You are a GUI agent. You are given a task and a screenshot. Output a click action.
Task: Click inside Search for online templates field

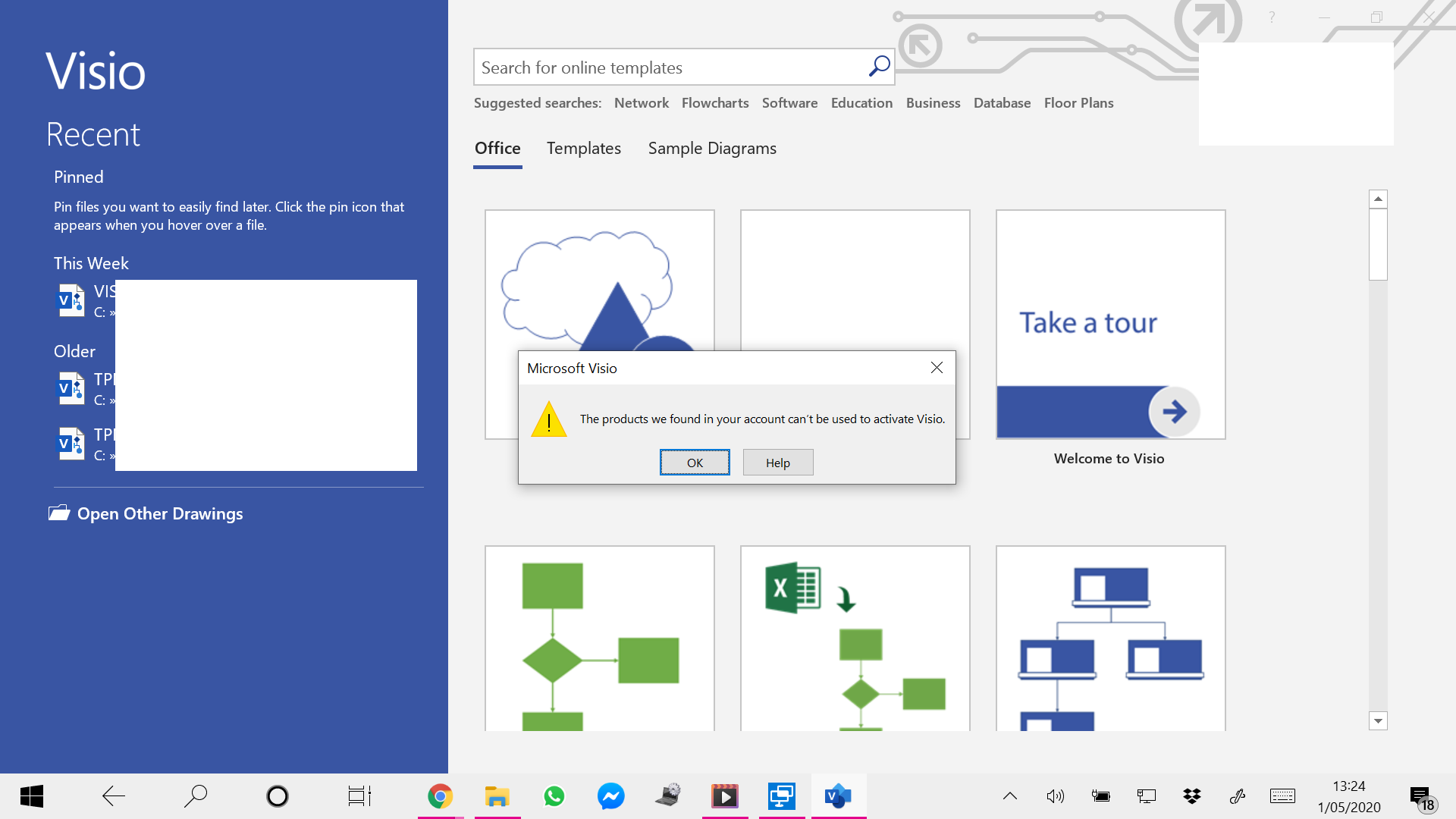click(x=667, y=67)
